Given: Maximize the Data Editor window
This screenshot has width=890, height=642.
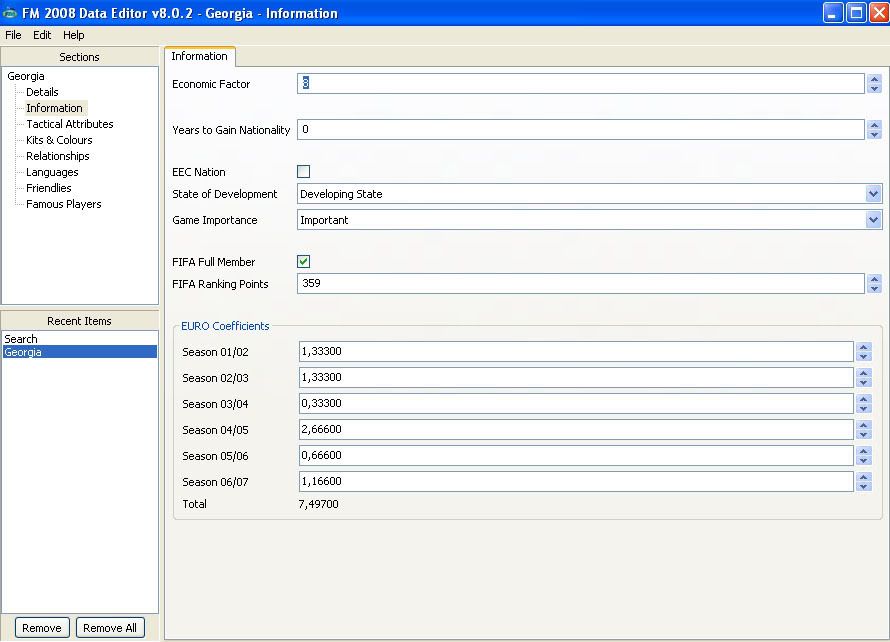Looking at the screenshot, I should click(x=856, y=12).
